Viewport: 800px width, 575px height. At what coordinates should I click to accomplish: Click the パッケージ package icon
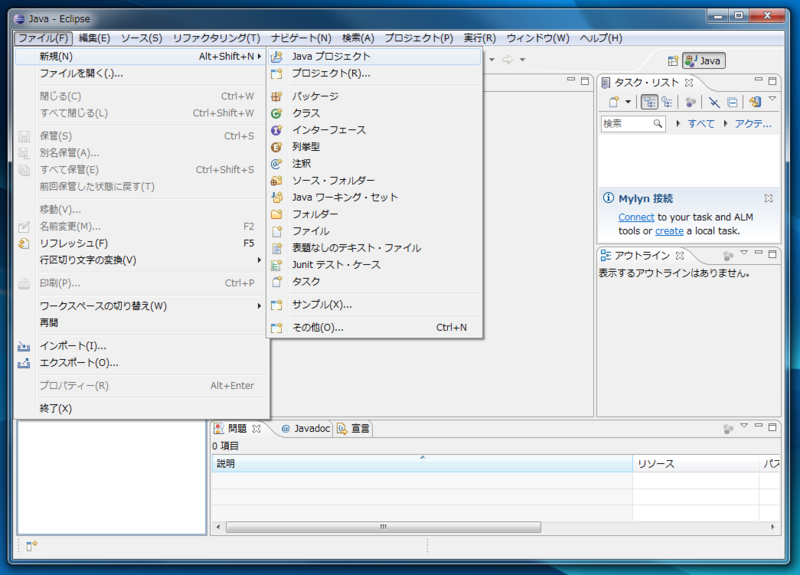tap(277, 96)
